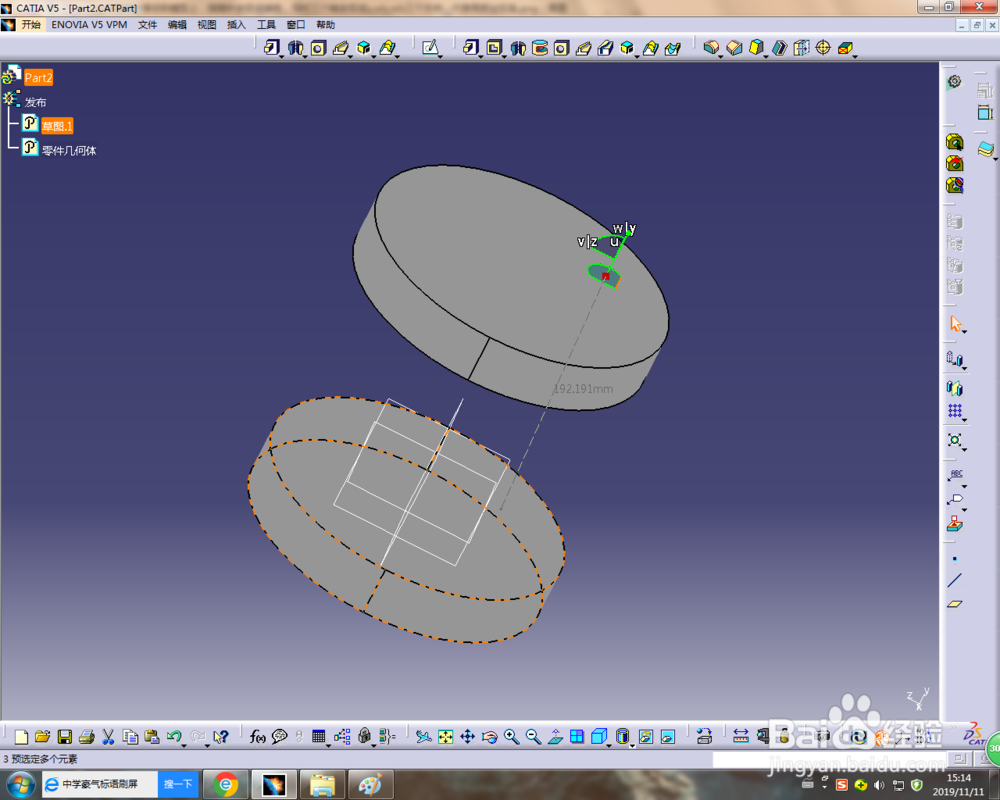The height and width of the screenshot is (800, 1000).
Task: Select the Thread/Tap tool
Action: (x=823, y=48)
